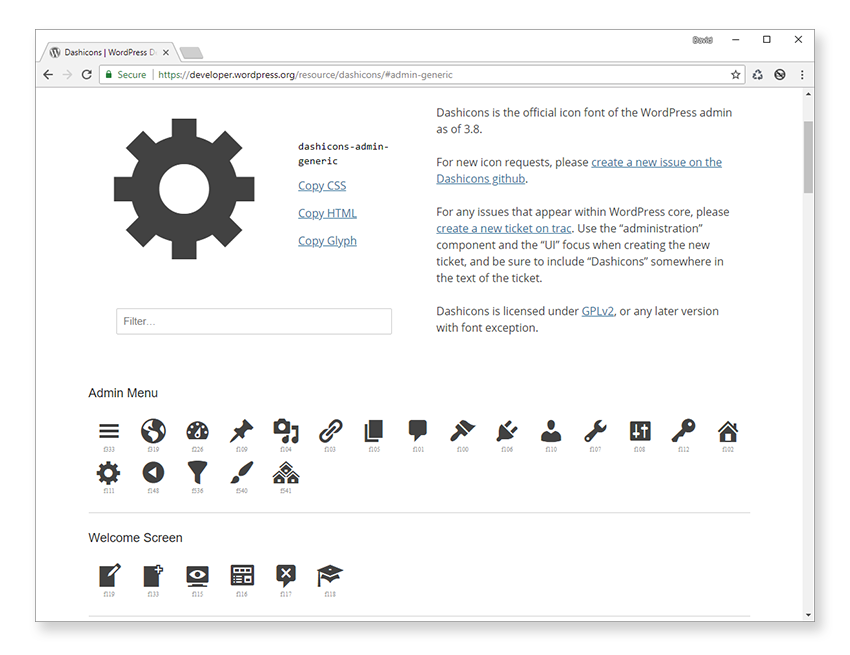Select the globe admin-site dashicon
The width and height of the screenshot is (850, 655).
click(153, 431)
